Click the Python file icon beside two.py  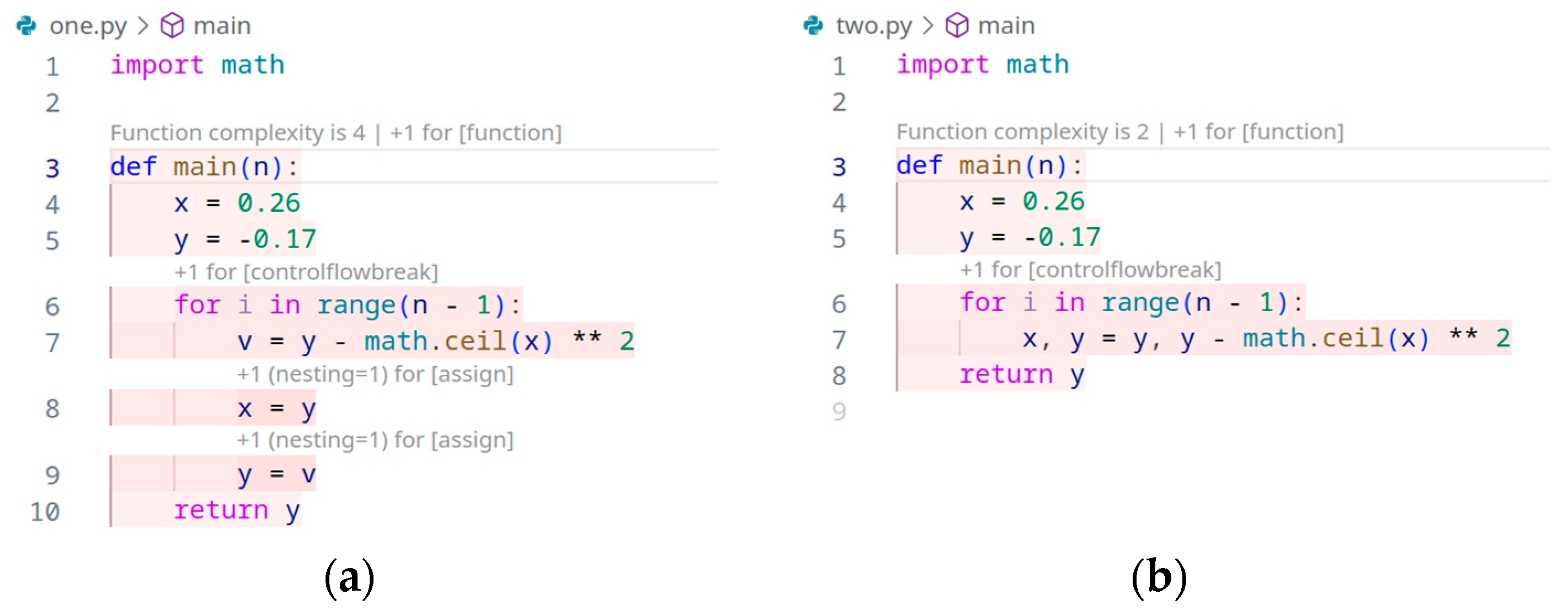pyautogui.click(x=813, y=25)
